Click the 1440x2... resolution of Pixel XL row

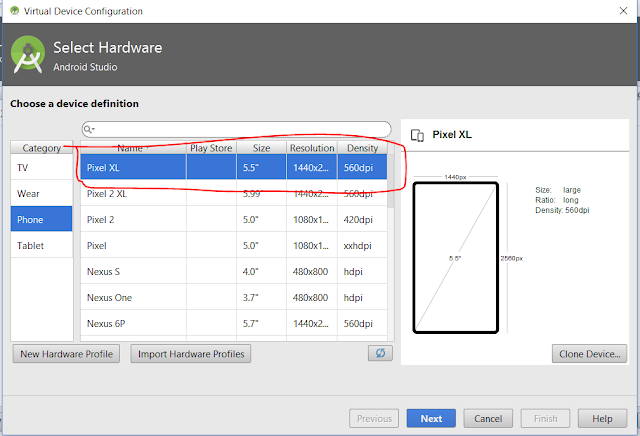coord(311,167)
